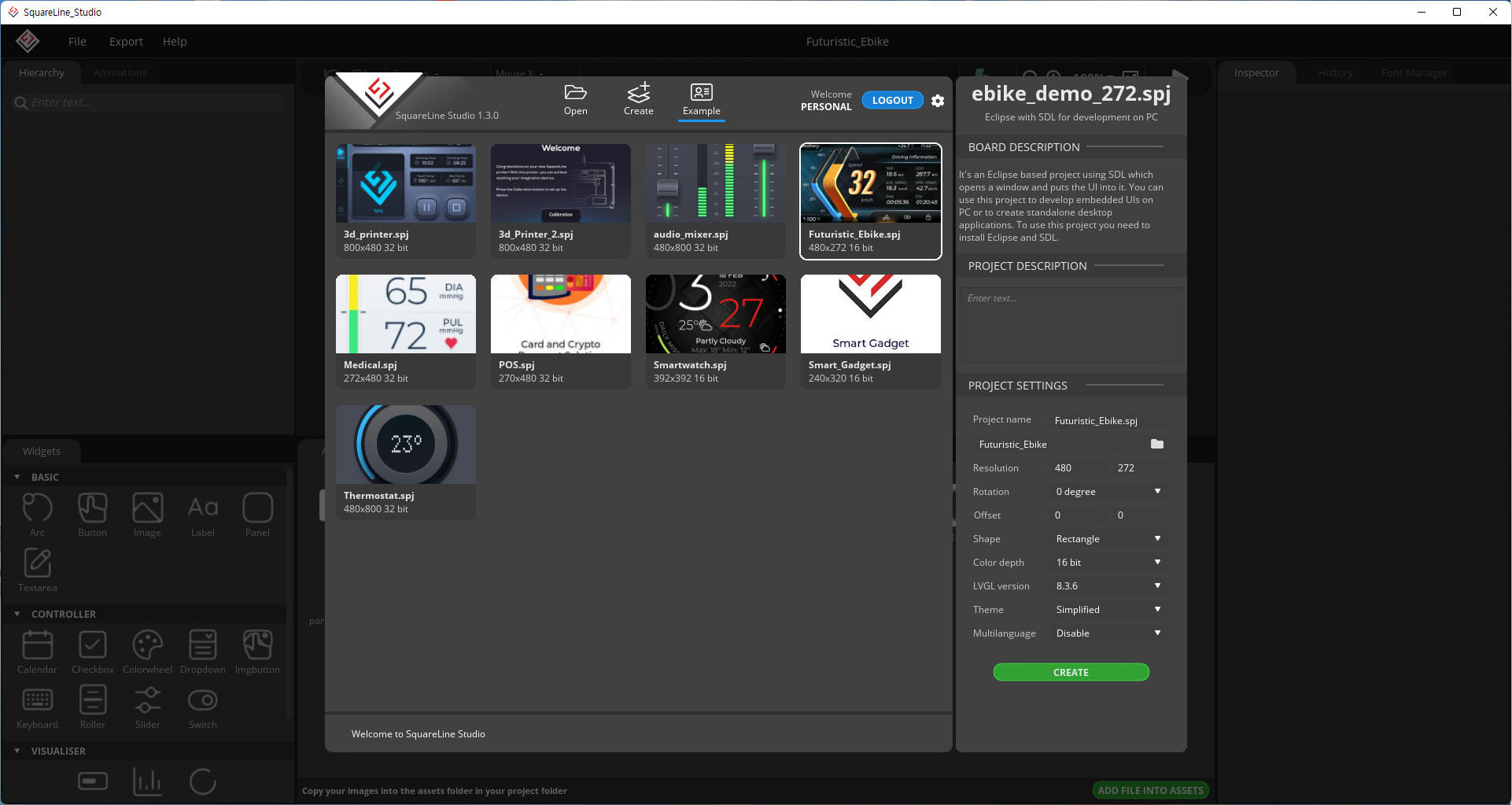1512x805 pixels.
Task: Open the Theme dropdown
Action: pyautogui.click(x=1108, y=609)
